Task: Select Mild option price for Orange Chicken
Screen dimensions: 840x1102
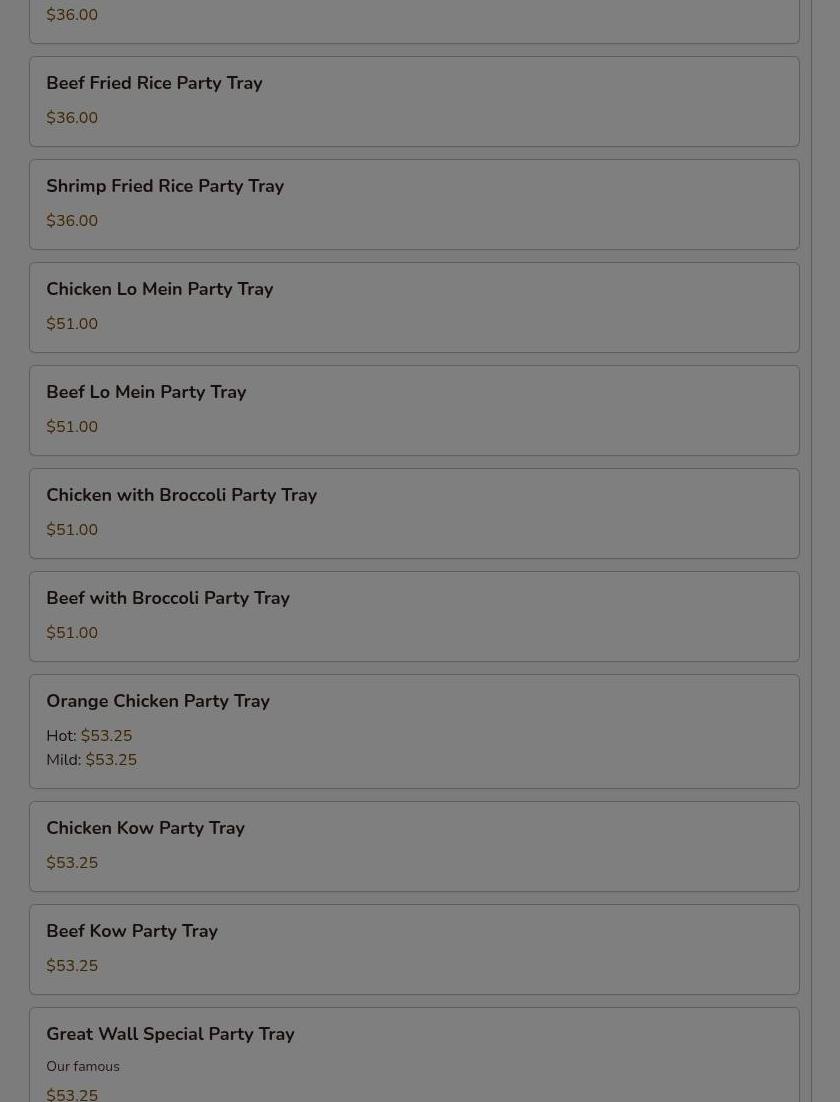Action: point(111,760)
